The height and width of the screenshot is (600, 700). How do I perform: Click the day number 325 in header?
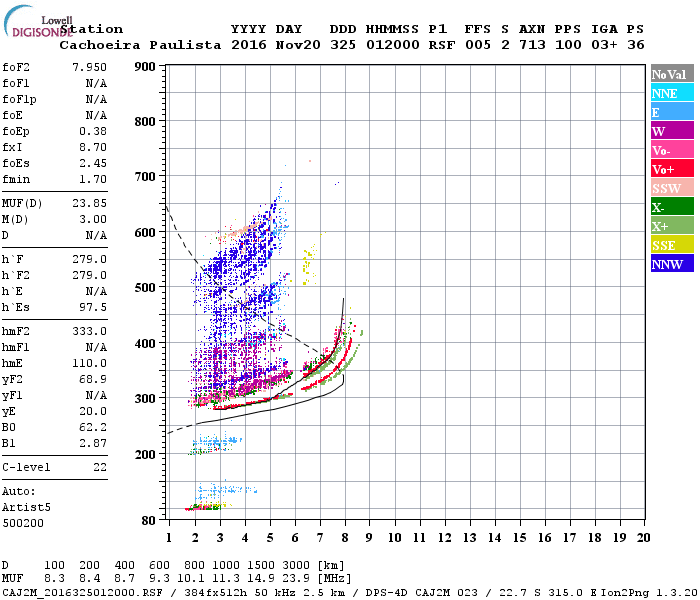tap(343, 45)
